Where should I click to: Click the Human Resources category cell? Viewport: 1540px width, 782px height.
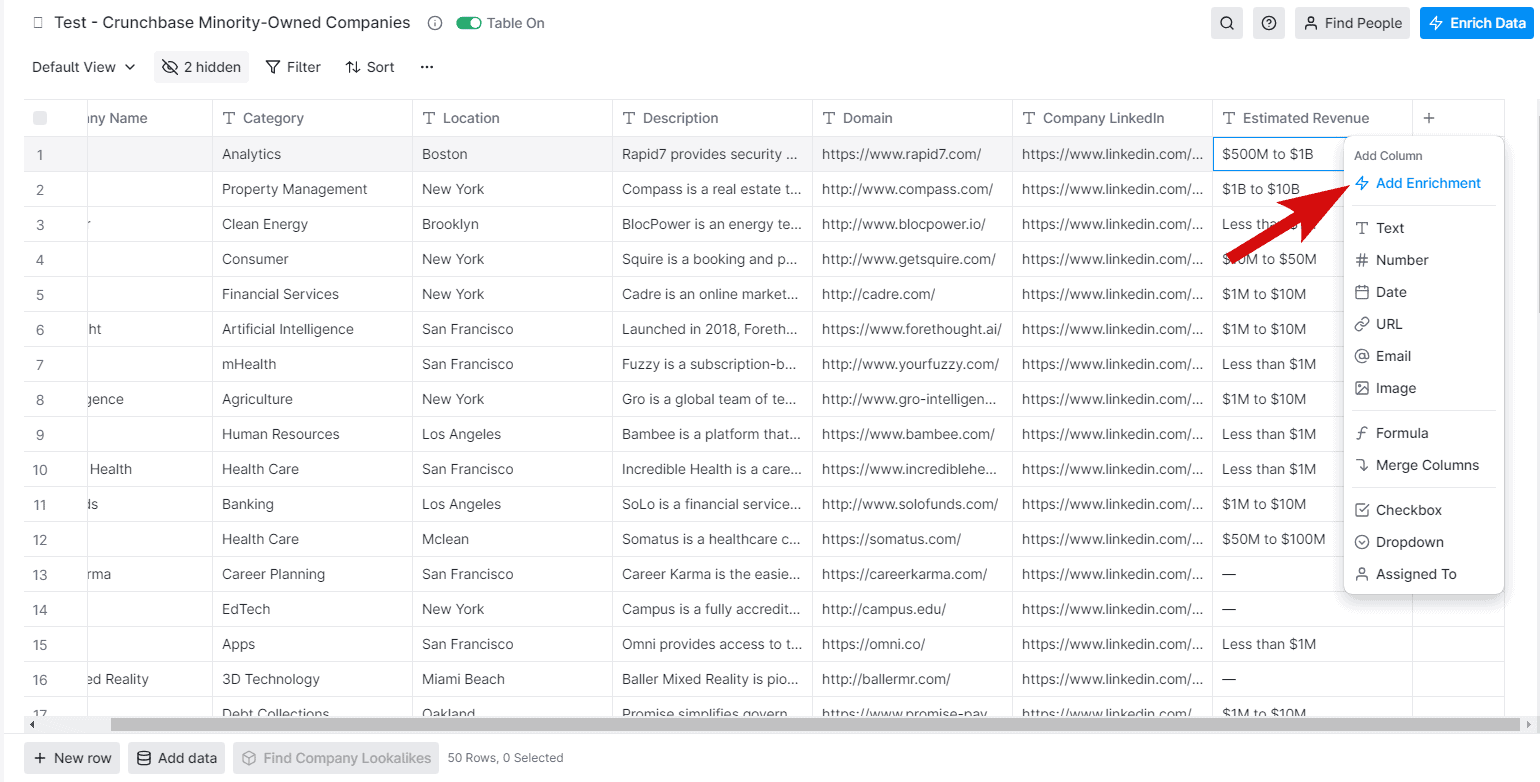tap(312, 434)
